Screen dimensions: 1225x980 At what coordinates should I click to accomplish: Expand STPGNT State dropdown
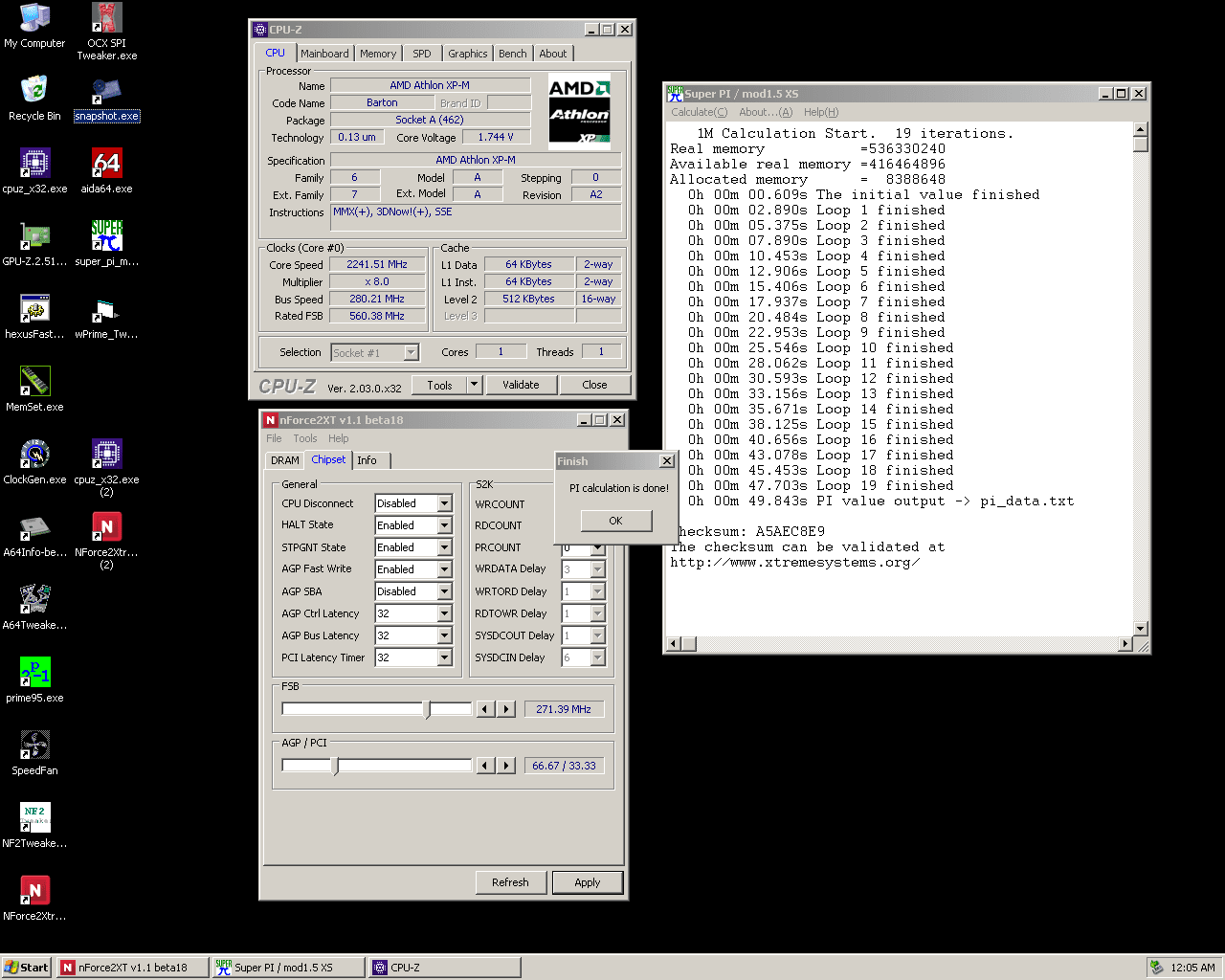[x=444, y=547]
